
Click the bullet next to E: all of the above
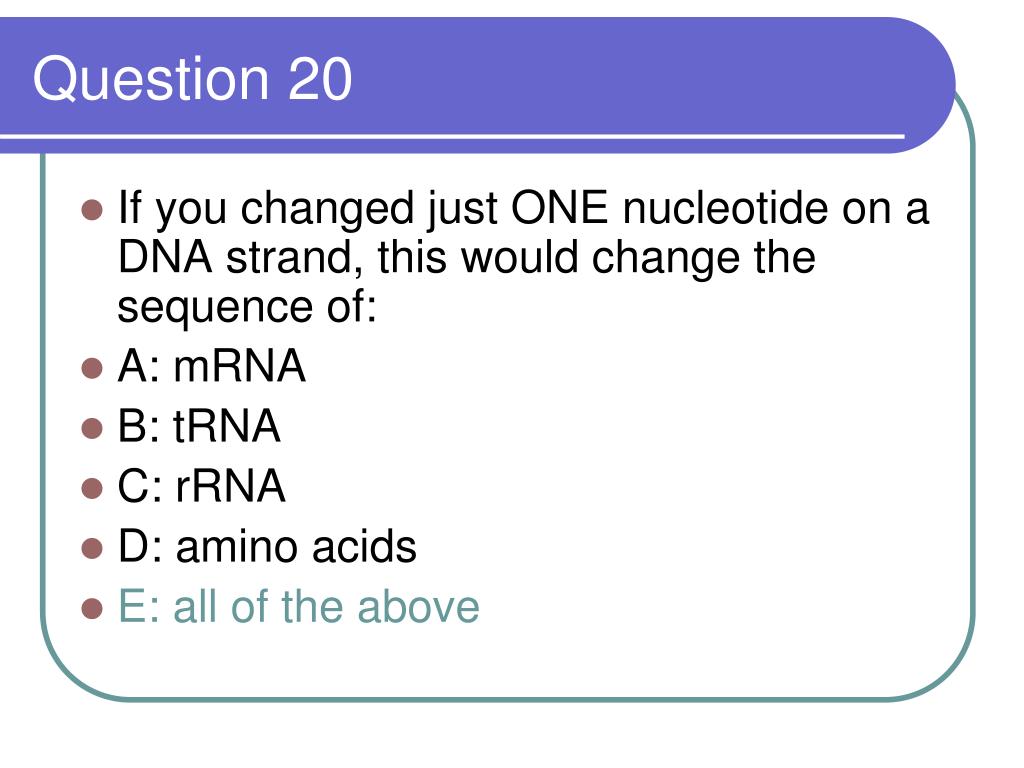pyautogui.click(x=92, y=609)
